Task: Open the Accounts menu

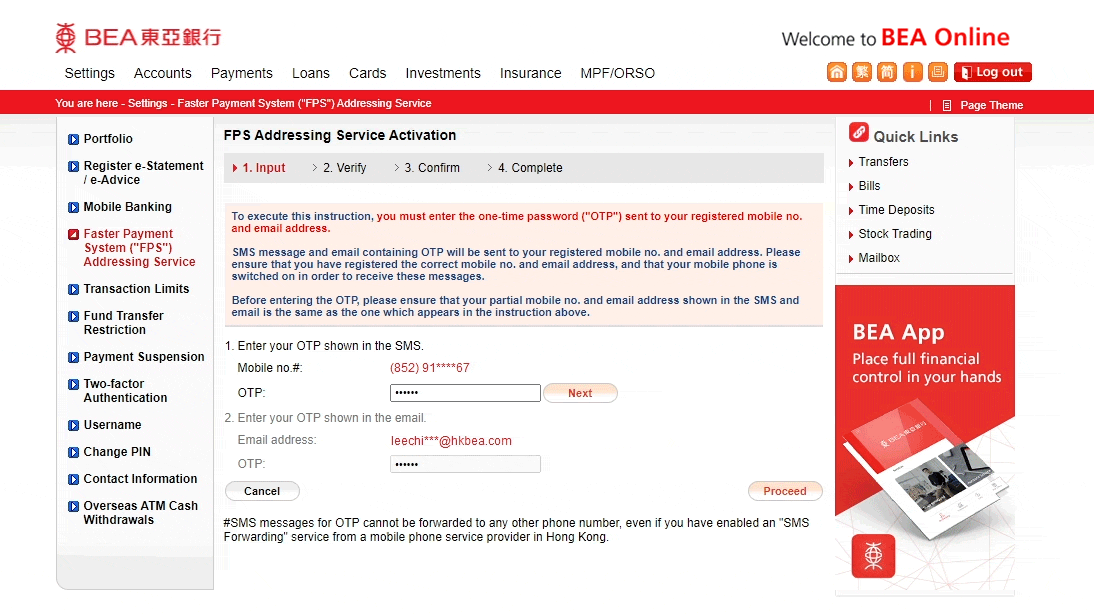Action: pyautogui.click(x=163, y=73)
